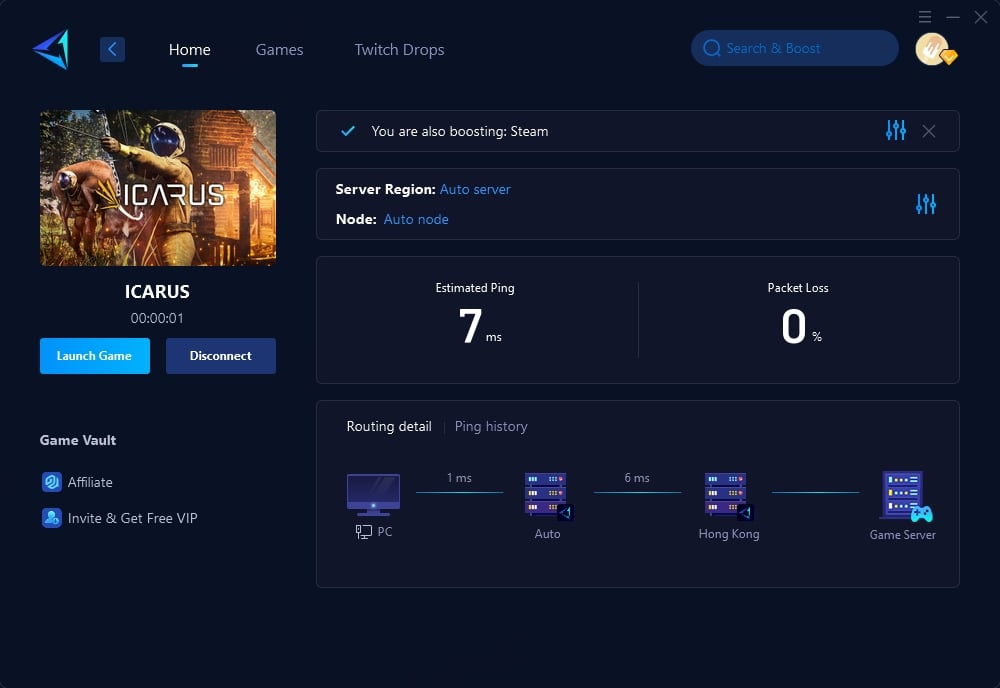Open server region settings sliders icon
Viewport: 1000px width, 688px height.
click(925, 204)
